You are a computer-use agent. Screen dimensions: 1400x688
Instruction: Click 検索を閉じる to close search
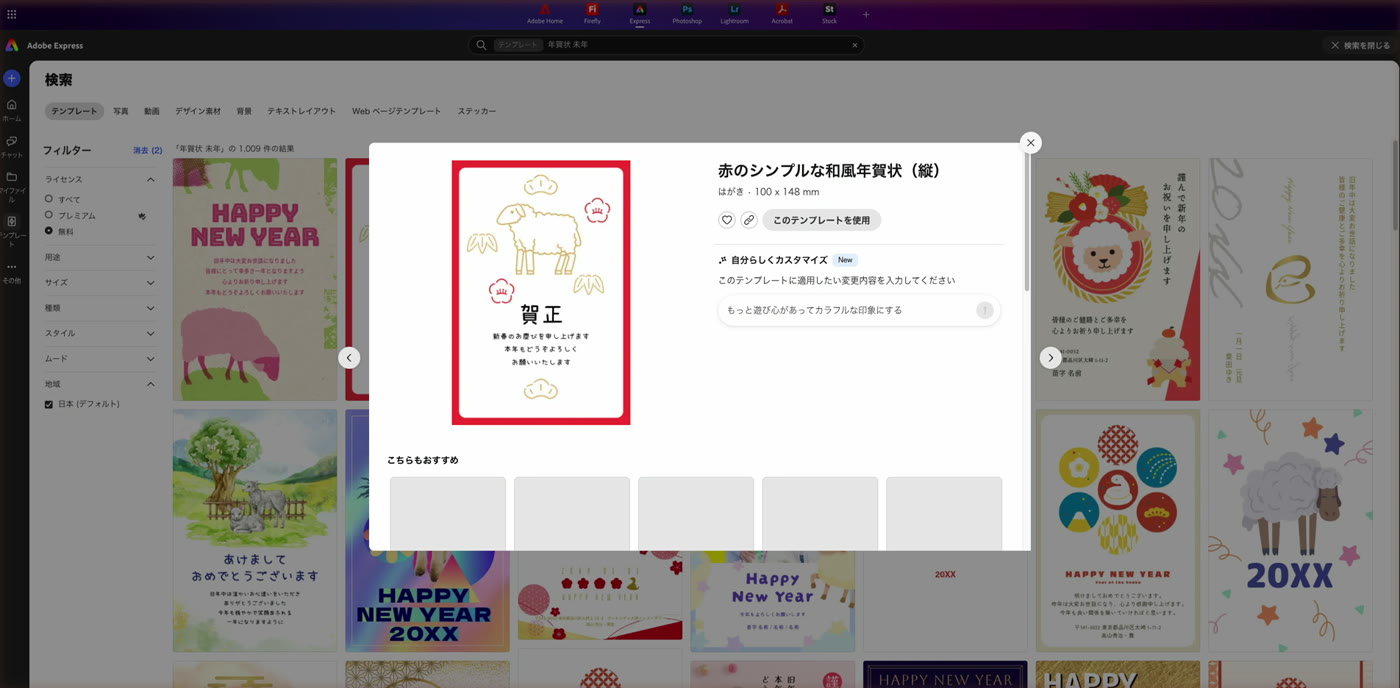click(x=1360, y=45)
